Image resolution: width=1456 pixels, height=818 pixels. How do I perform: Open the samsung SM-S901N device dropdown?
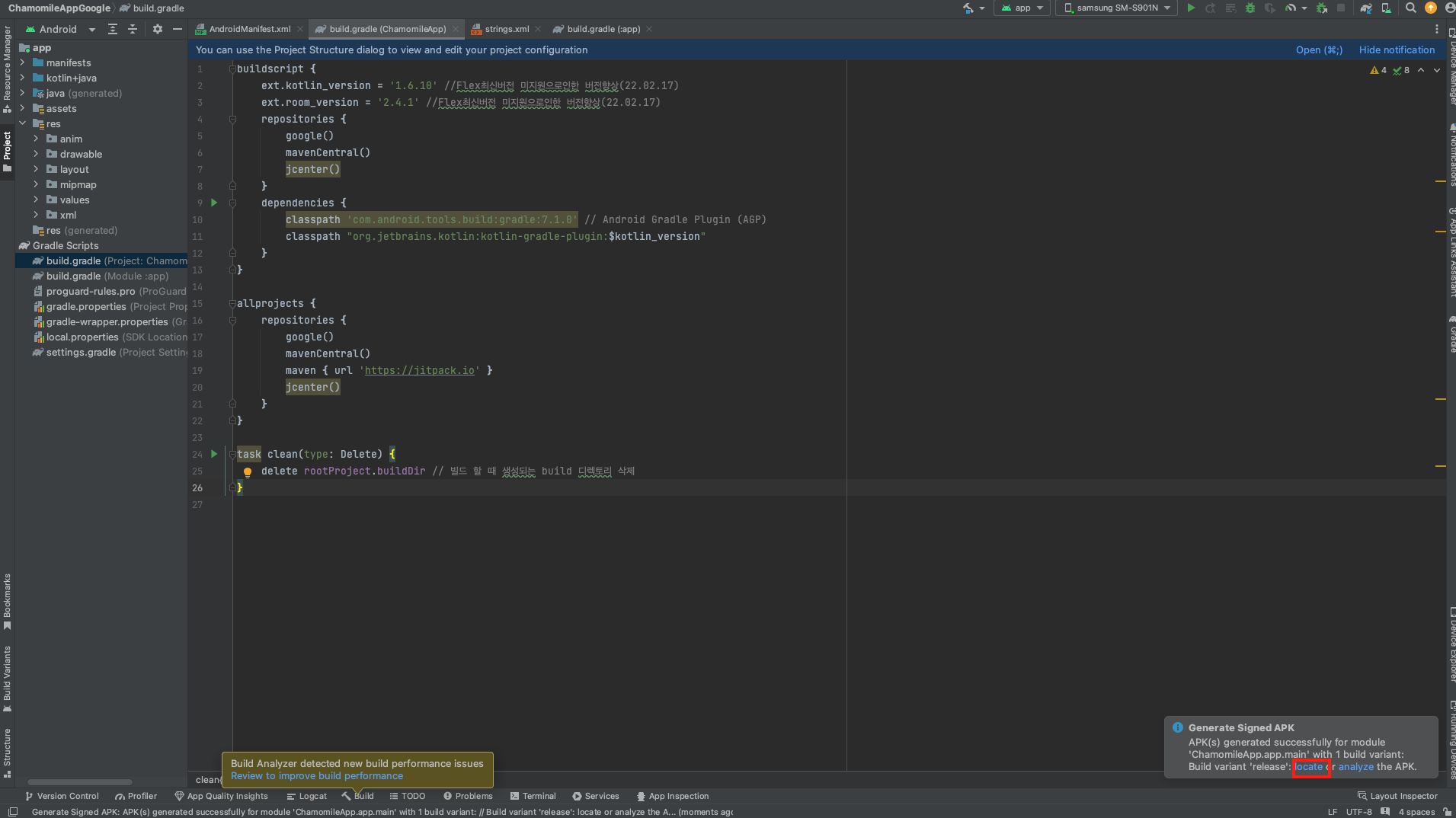(1117, 8)
